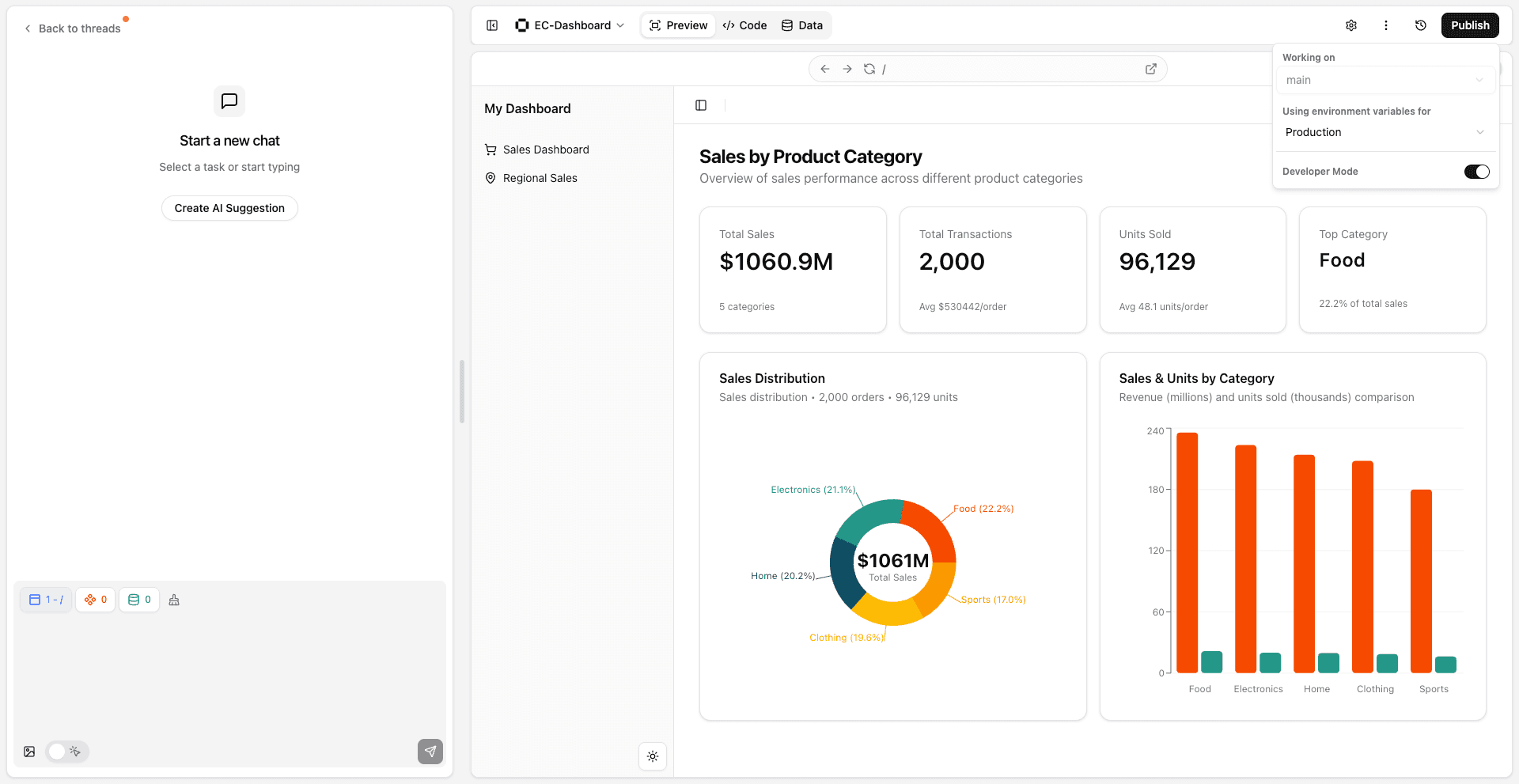The width and height of the screenshot is (1519, 784).
Task: Click Create AI Suggestion button
Action: (x=229, y=208)
